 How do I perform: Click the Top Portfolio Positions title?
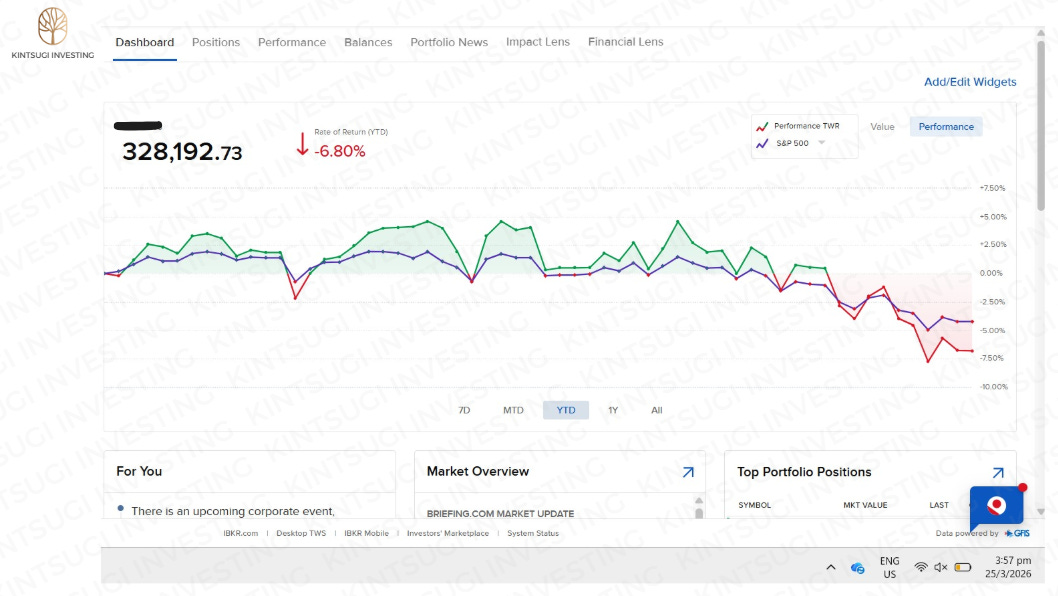804,472
